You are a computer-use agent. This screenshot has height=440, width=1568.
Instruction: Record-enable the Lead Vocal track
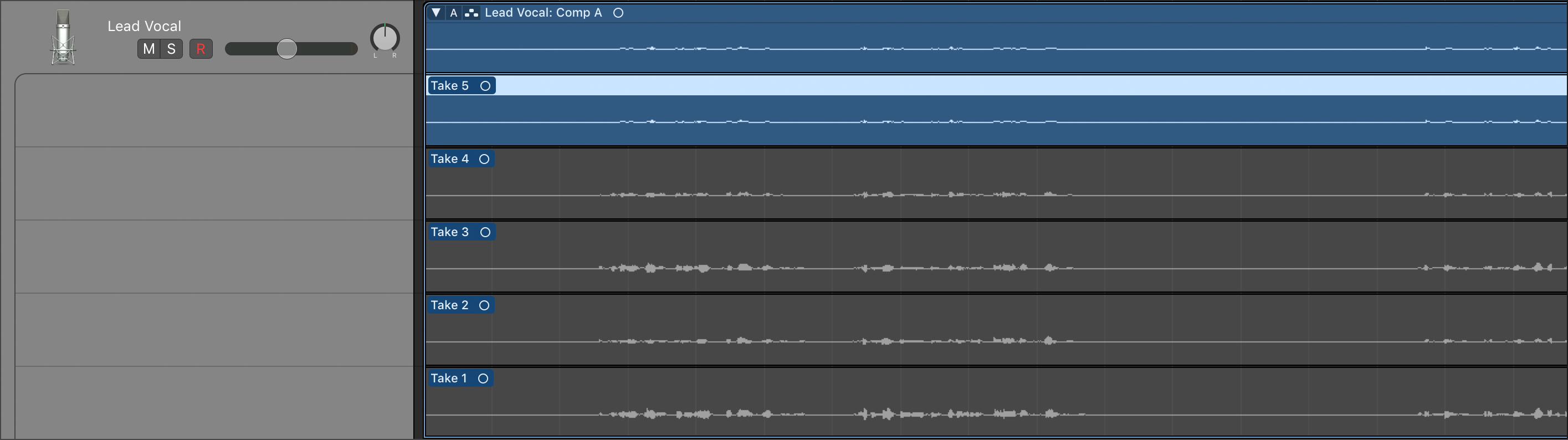click(201, 49)
